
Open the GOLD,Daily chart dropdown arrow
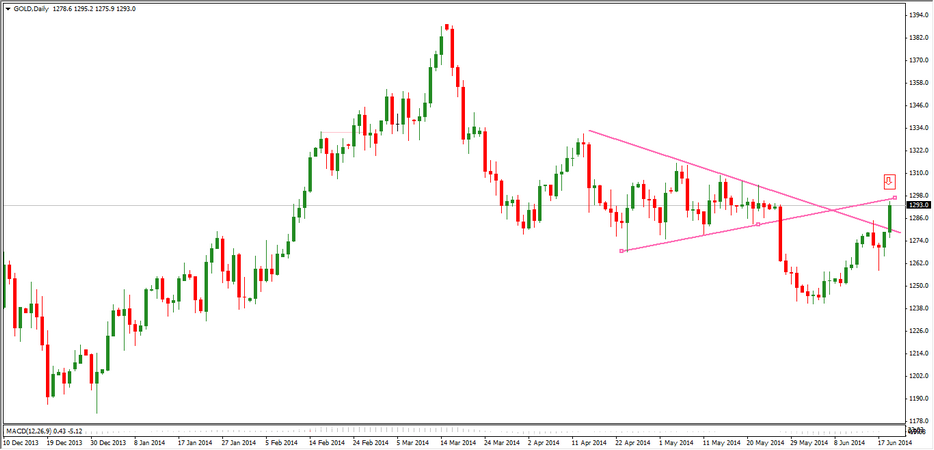click(8, 9)
